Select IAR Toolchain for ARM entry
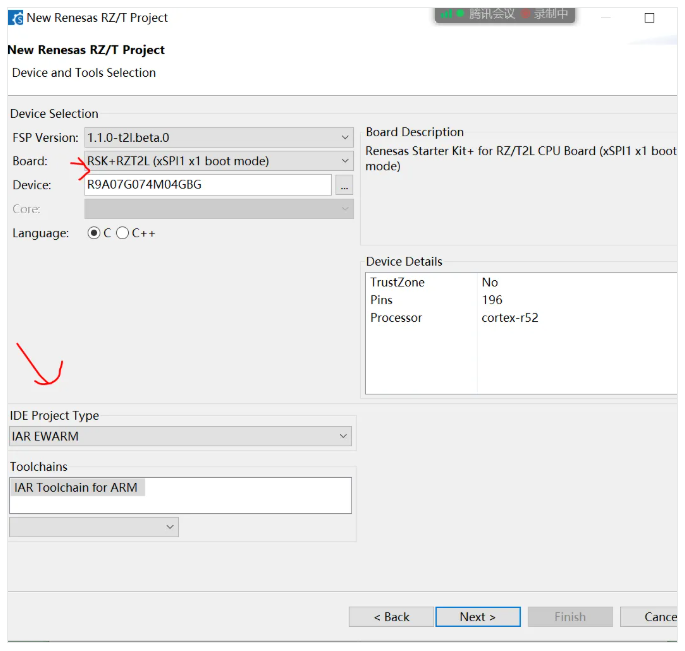Screen dimensions: 685x651 tap(76, 487)
